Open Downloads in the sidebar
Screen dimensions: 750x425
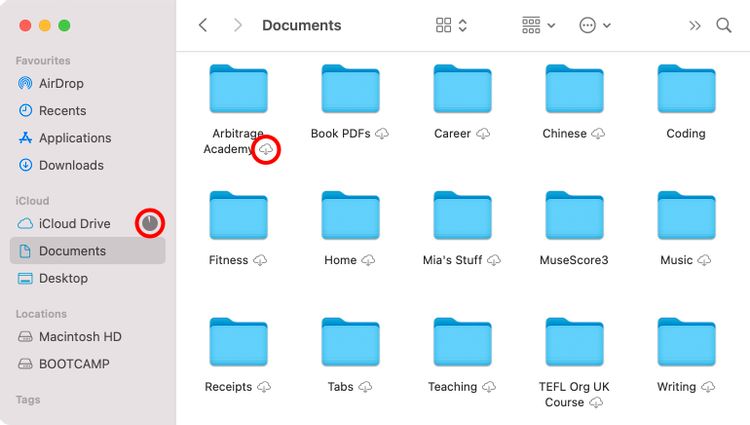point(87,165)
